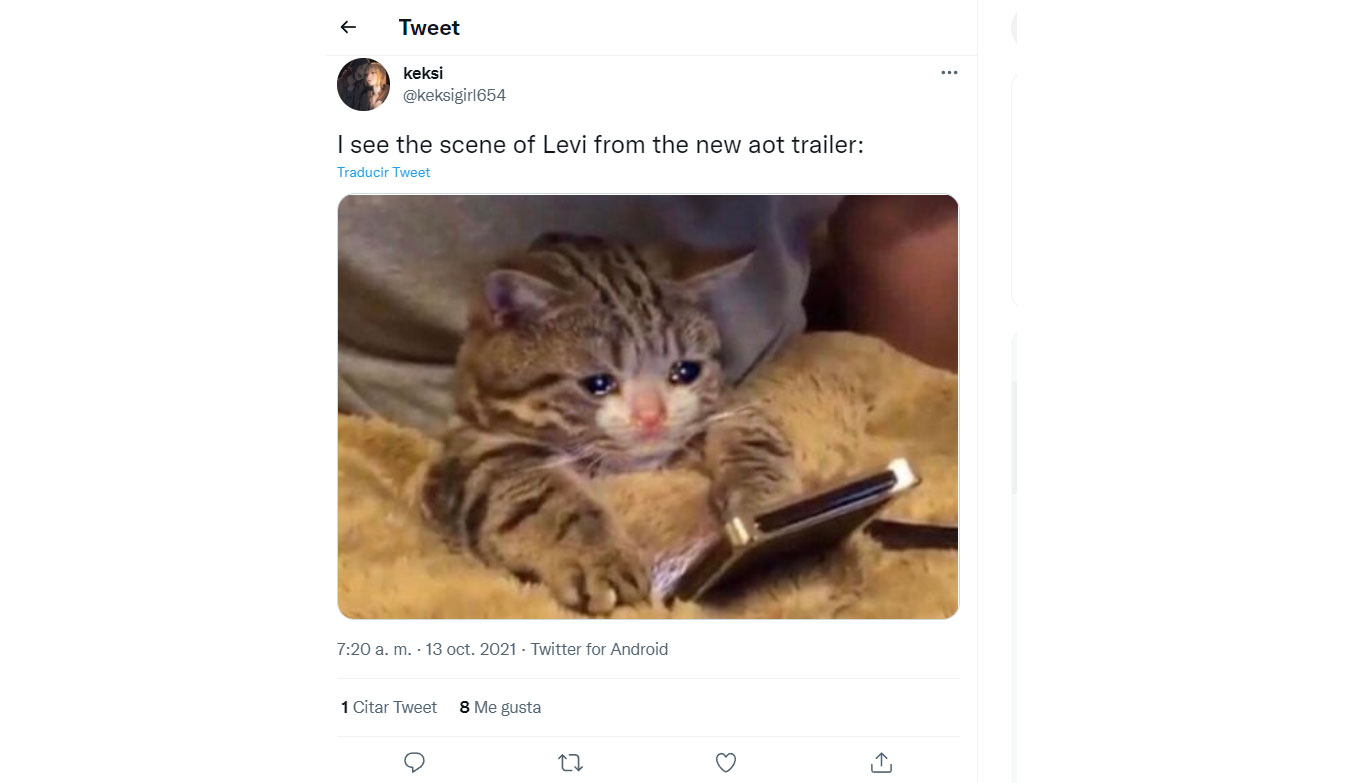Click the @keksigirl654 handle
This screenshot has height=783, width=1347.
point(454,96)
